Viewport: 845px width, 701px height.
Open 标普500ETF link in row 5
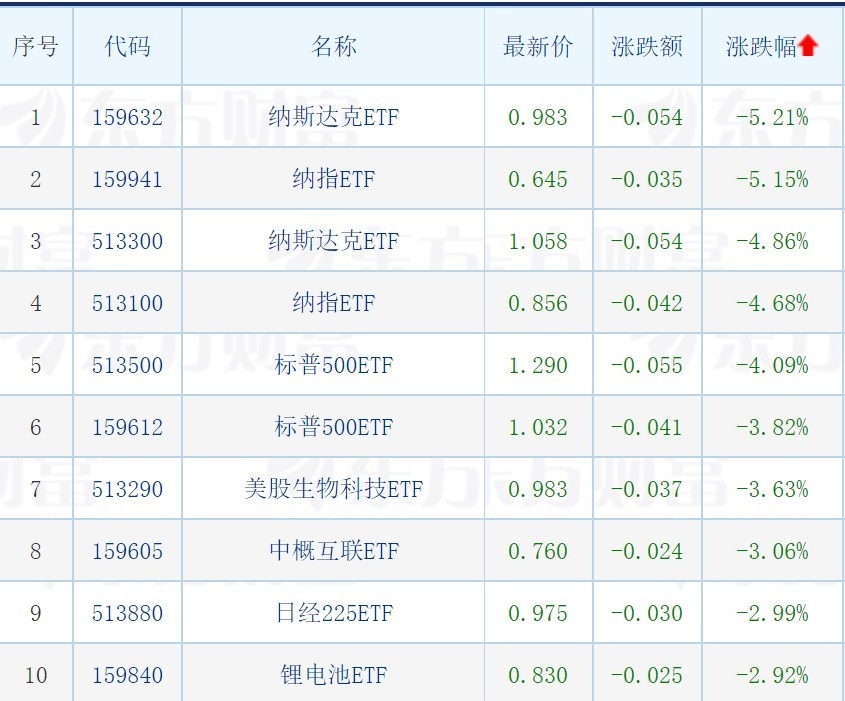333,366
